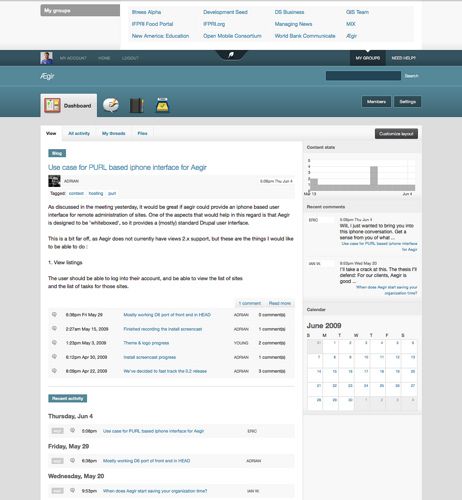
Task: Open the Development Seed group
Action: (x=225, y=12)
